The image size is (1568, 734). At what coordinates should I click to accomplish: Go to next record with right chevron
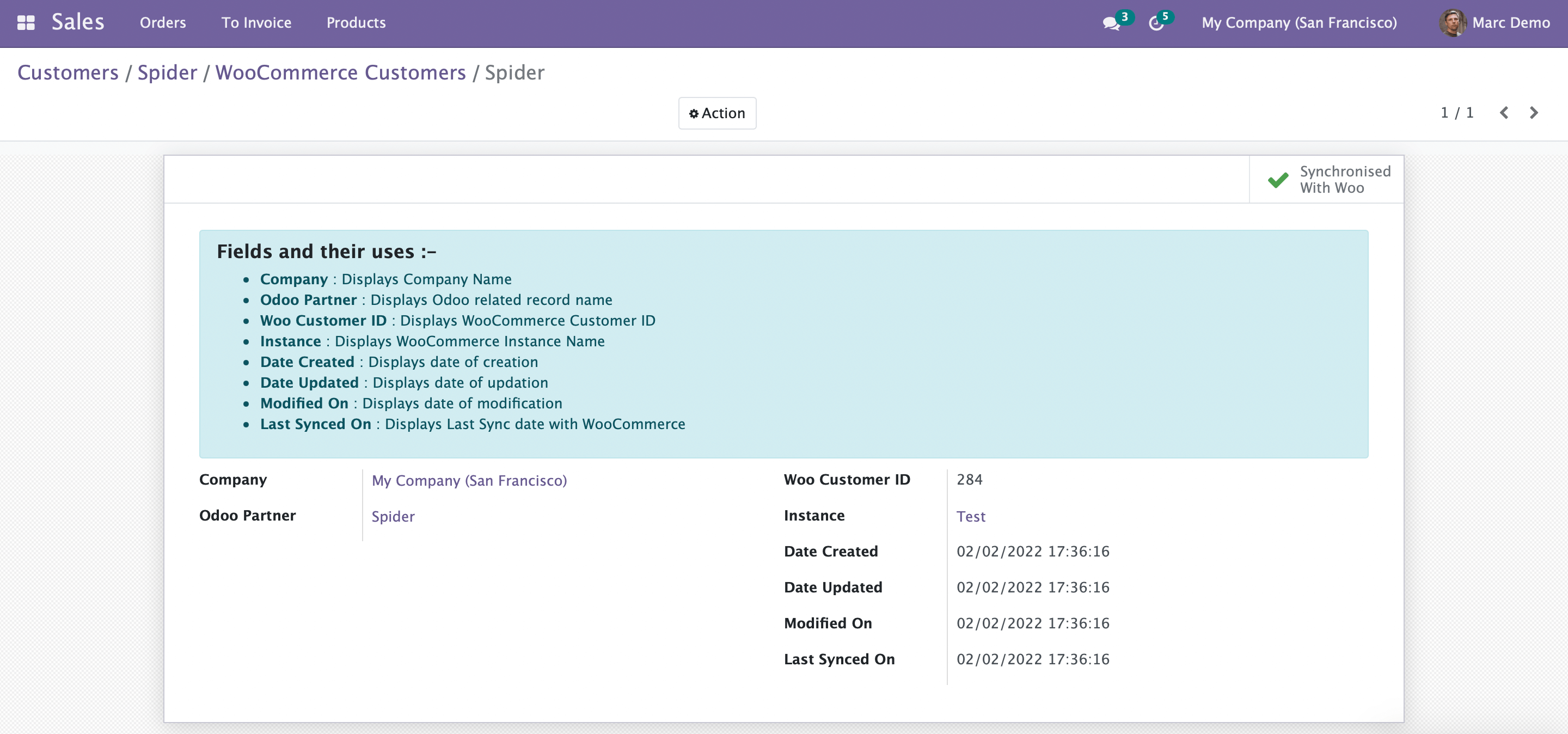(1534, 113)
